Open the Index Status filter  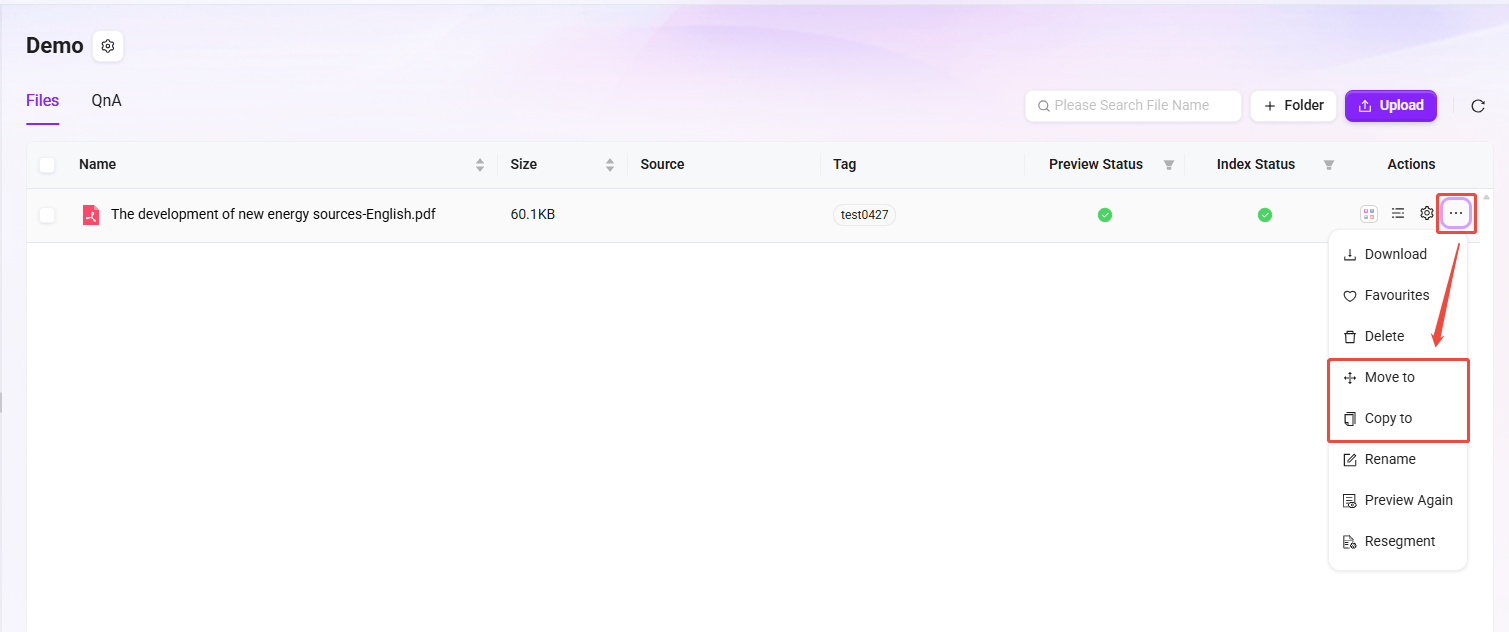[x=1329, y=165]
